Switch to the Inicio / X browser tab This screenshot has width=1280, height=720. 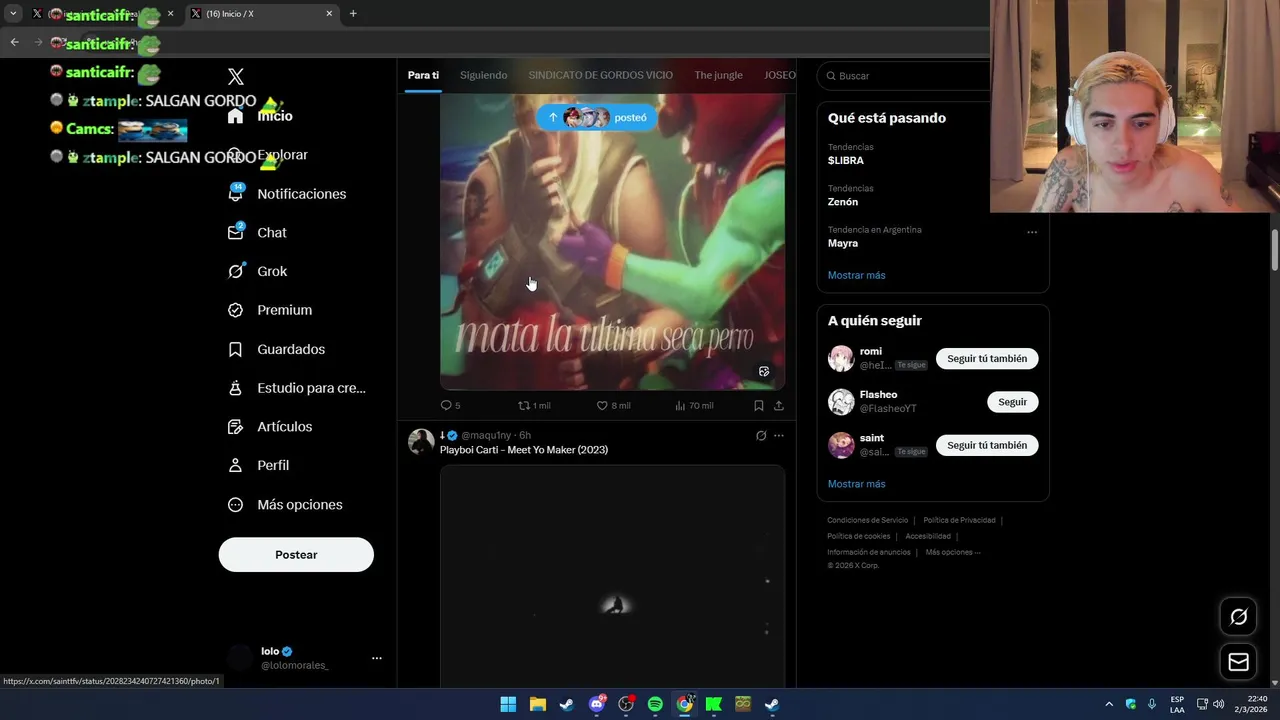[x=261, y=14]
